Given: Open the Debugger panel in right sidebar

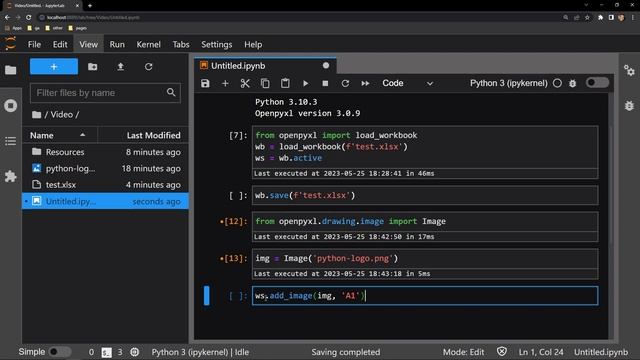Looking at the screenshot, I should (629, 106).
